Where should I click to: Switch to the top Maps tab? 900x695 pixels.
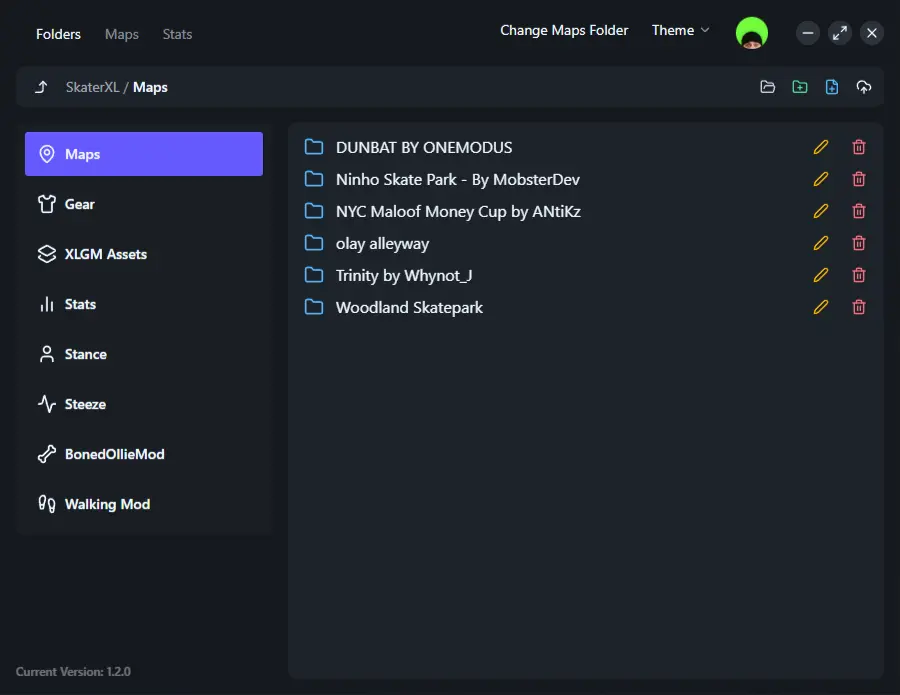click(x=122, y=34)
